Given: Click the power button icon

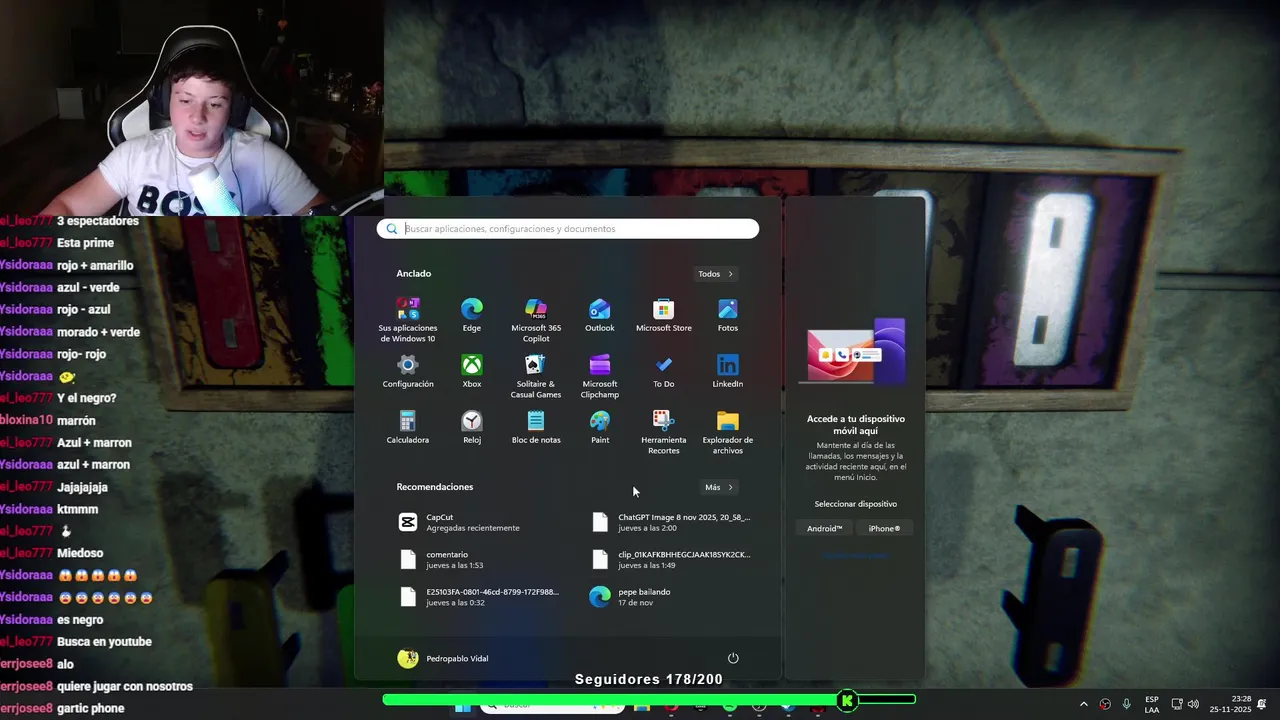Looking at the screenshot, I should [733, 658].
